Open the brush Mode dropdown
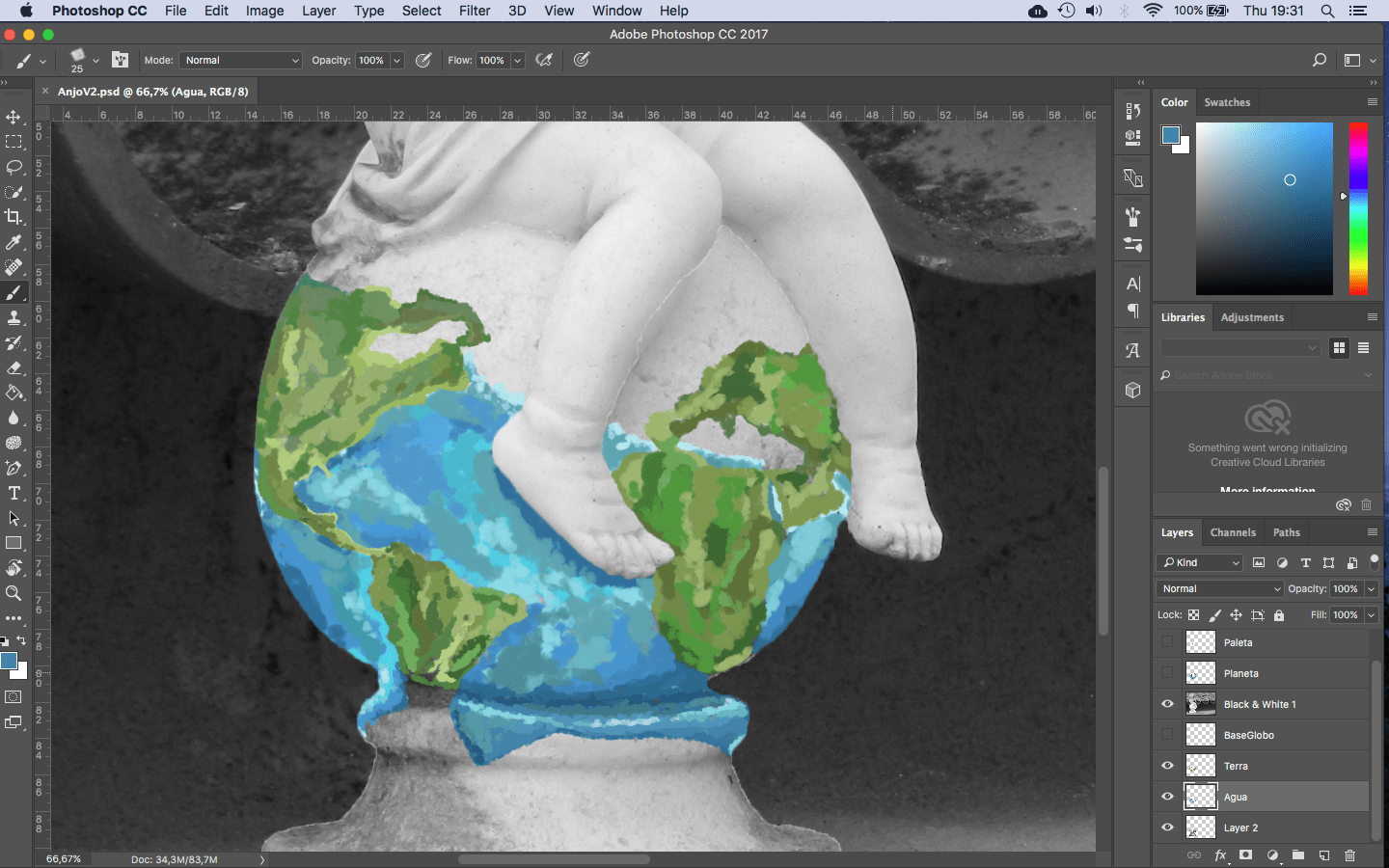Viewport: 1389px width, 868px height. 241,60
